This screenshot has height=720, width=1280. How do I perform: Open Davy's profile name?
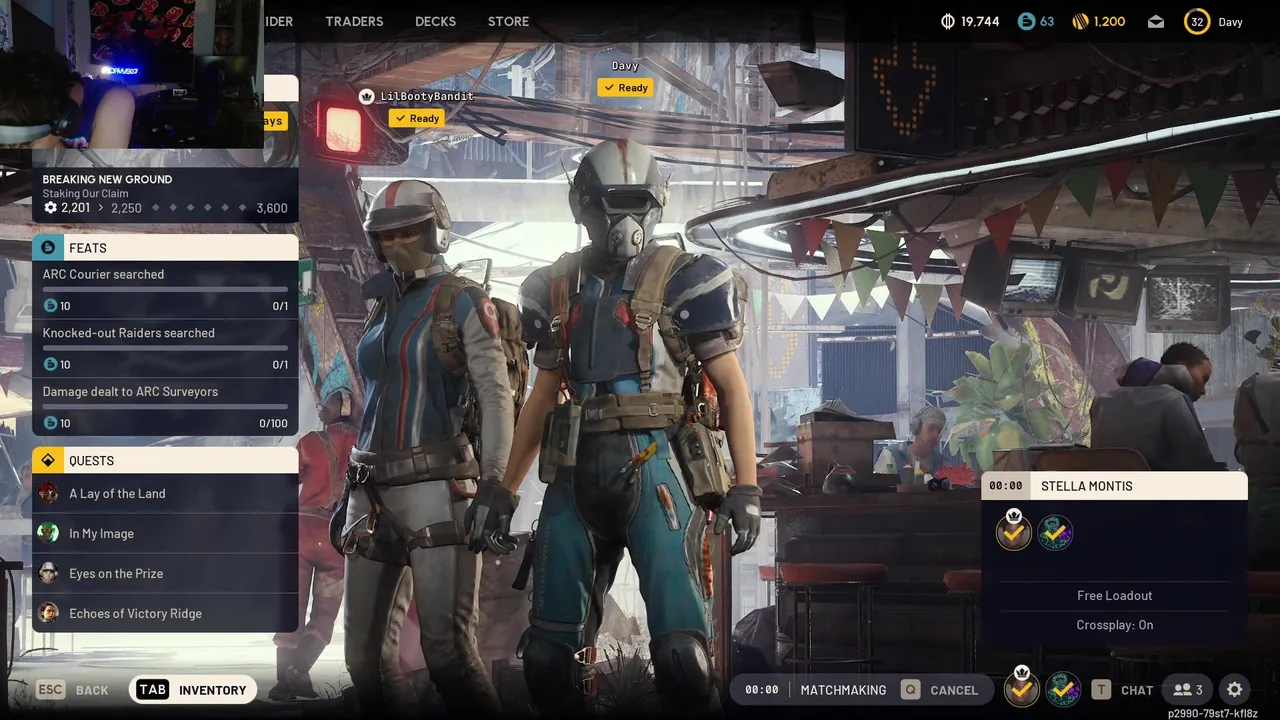point(1230,21)
